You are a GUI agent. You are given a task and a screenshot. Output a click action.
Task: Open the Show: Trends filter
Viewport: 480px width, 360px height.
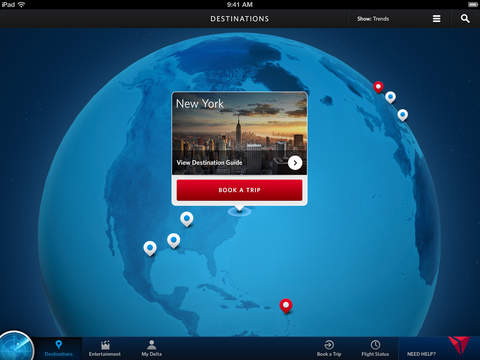pos(373,19)
